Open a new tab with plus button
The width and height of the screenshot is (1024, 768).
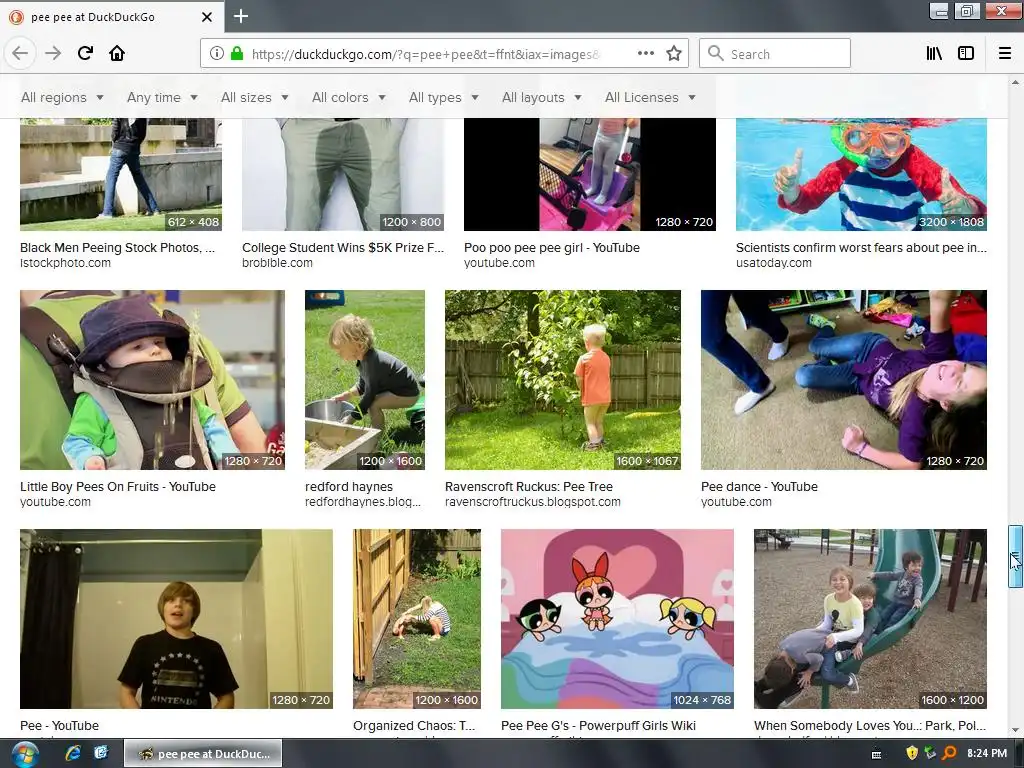[x=241, y=16]
